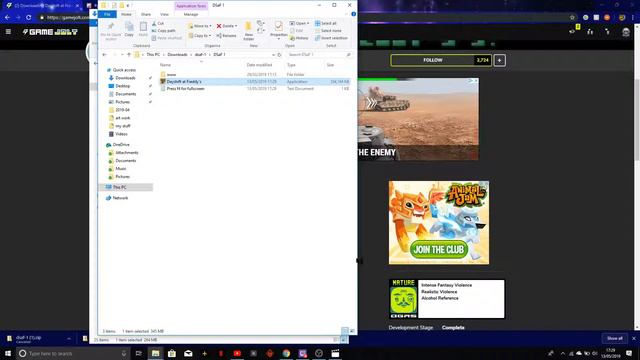Viewport: 640px width, 360px height.
Task: Click the plus button beside FOLLOW
Action: (499, 60)
